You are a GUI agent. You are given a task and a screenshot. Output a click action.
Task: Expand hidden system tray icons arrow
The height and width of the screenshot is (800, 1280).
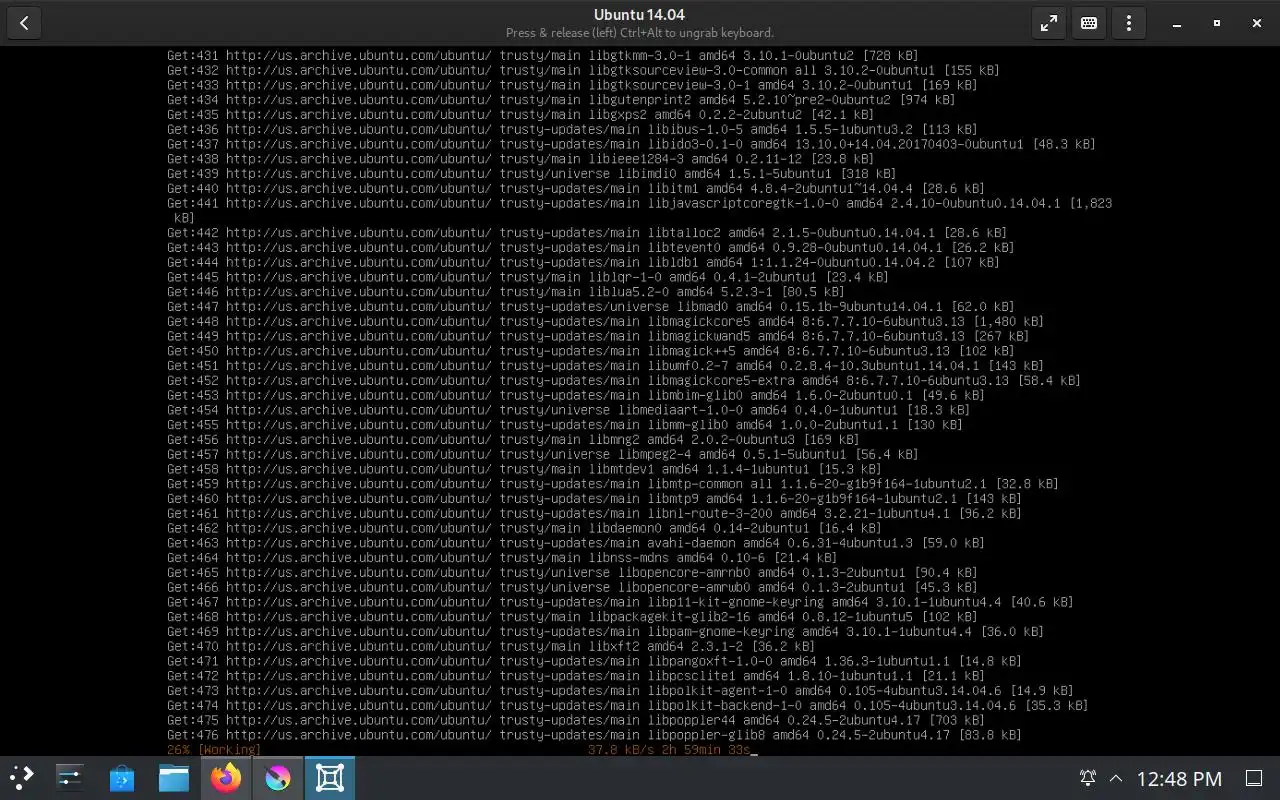point(1116,778)
